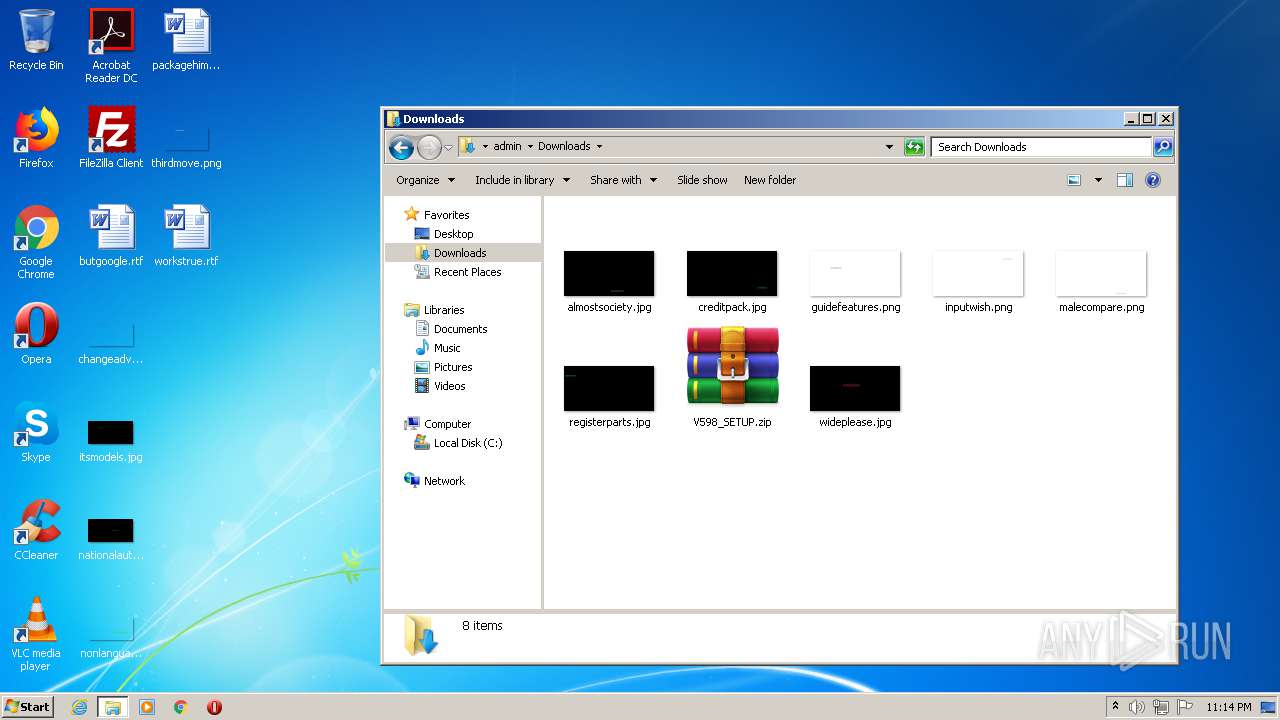Select Libraries in the navigation pane
Viewport: 1280px width, 720px height.
click(x=444, y=310)
